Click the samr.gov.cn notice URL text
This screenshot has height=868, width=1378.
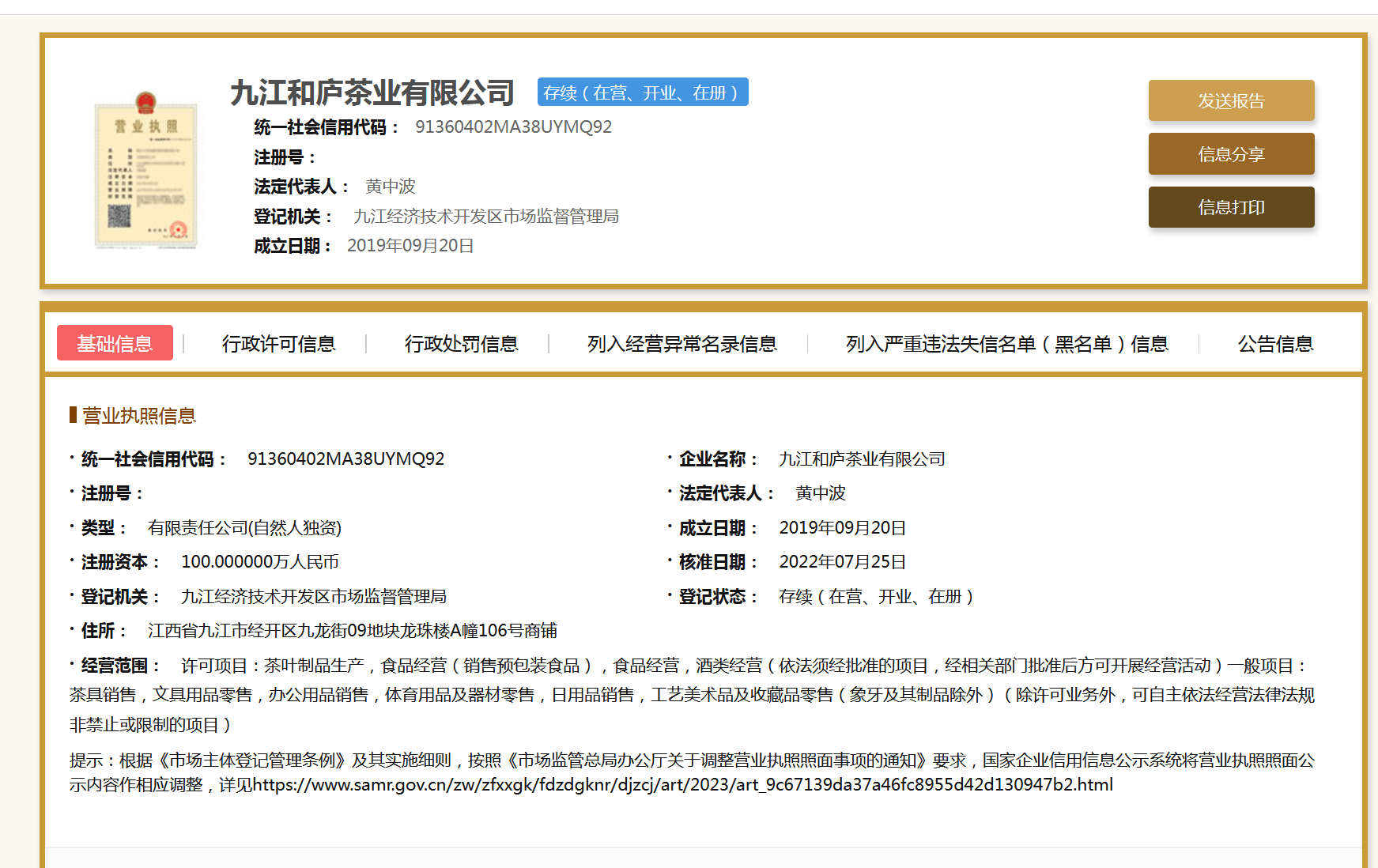[683, 785]
